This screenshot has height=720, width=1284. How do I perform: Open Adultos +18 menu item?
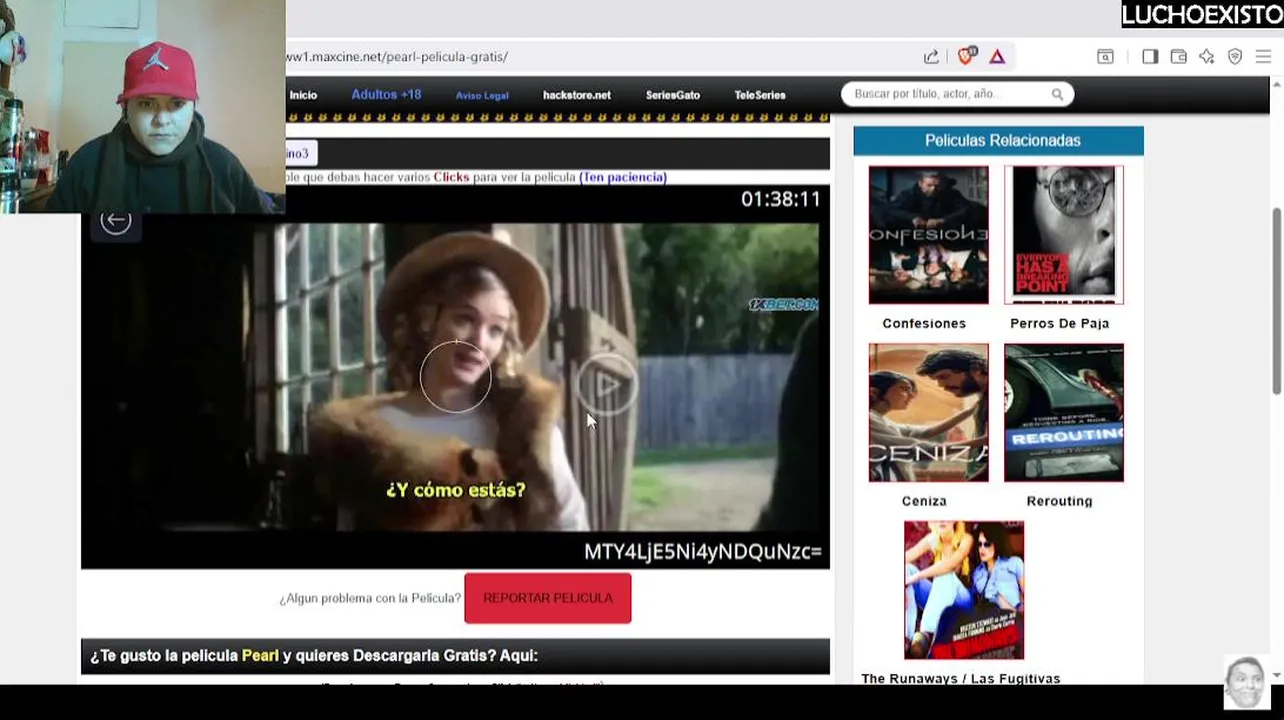click(386, 95)
